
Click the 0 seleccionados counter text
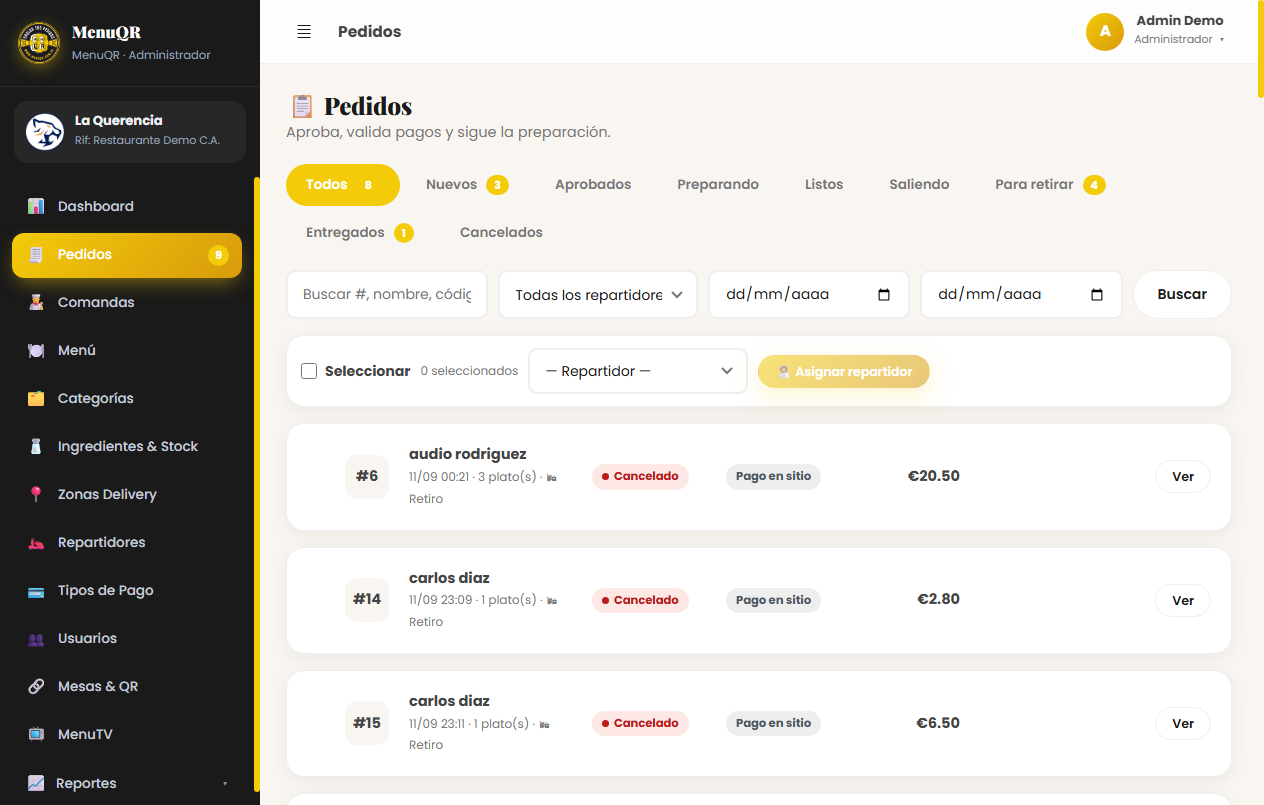pos(469,371)
